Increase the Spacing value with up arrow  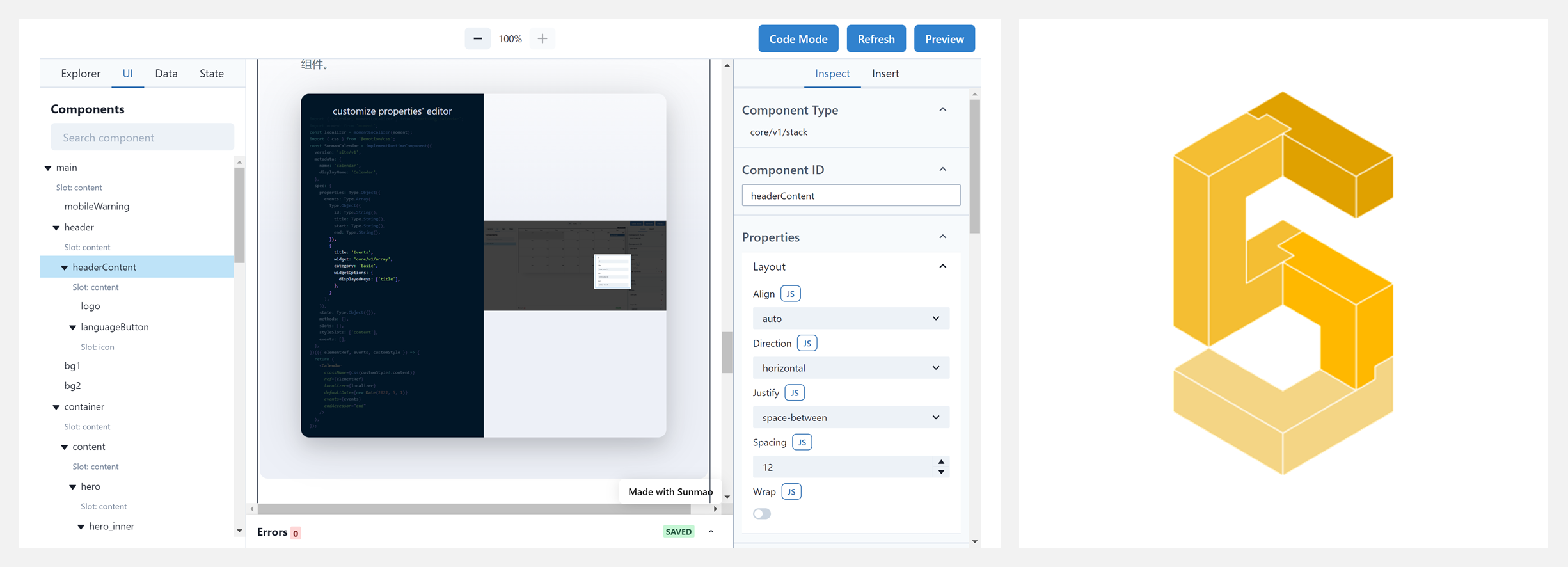coord(941,462)
